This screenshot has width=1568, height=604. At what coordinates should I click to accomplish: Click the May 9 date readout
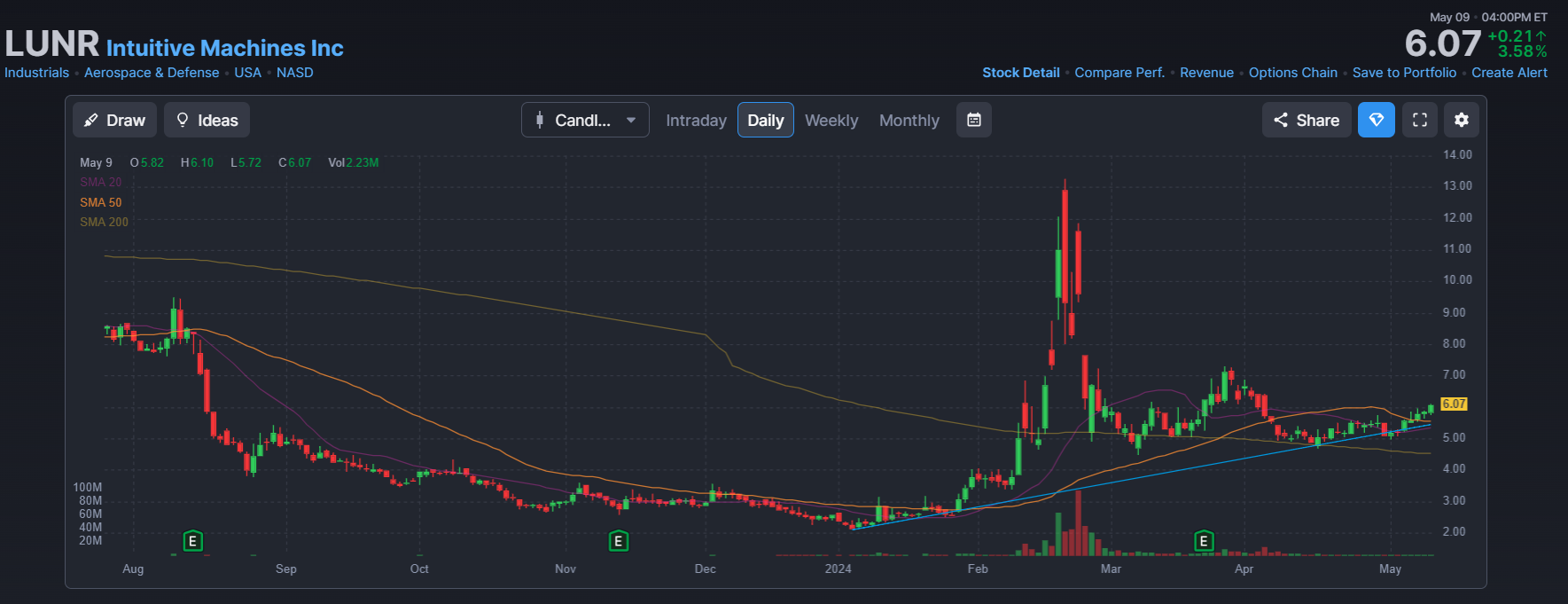point(96,162)
